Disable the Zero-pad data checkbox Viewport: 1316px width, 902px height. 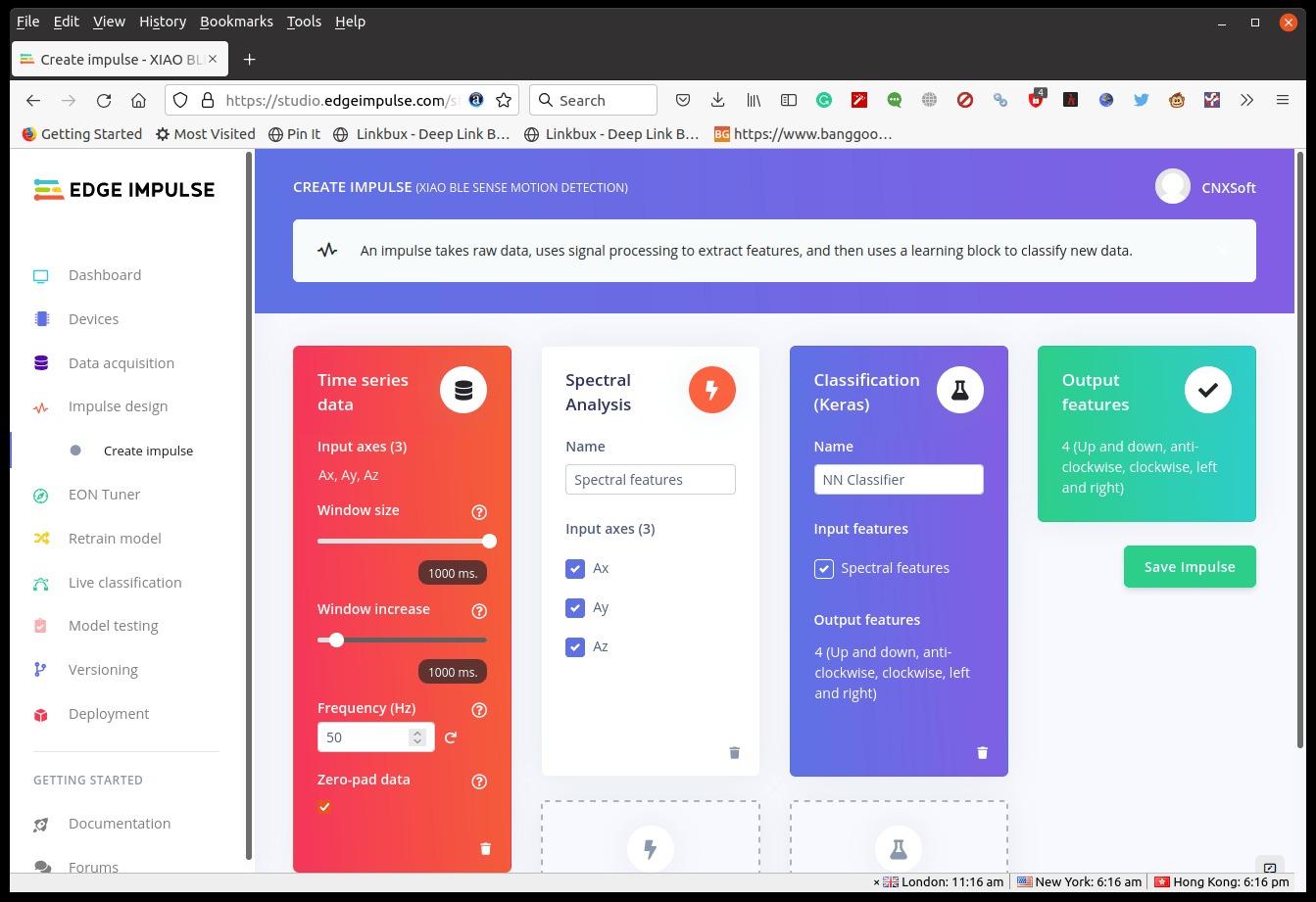click(x=324, y=807)
